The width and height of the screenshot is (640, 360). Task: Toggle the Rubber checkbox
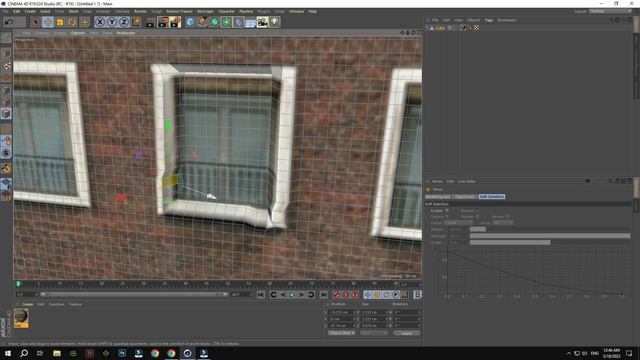pos(477,216)
